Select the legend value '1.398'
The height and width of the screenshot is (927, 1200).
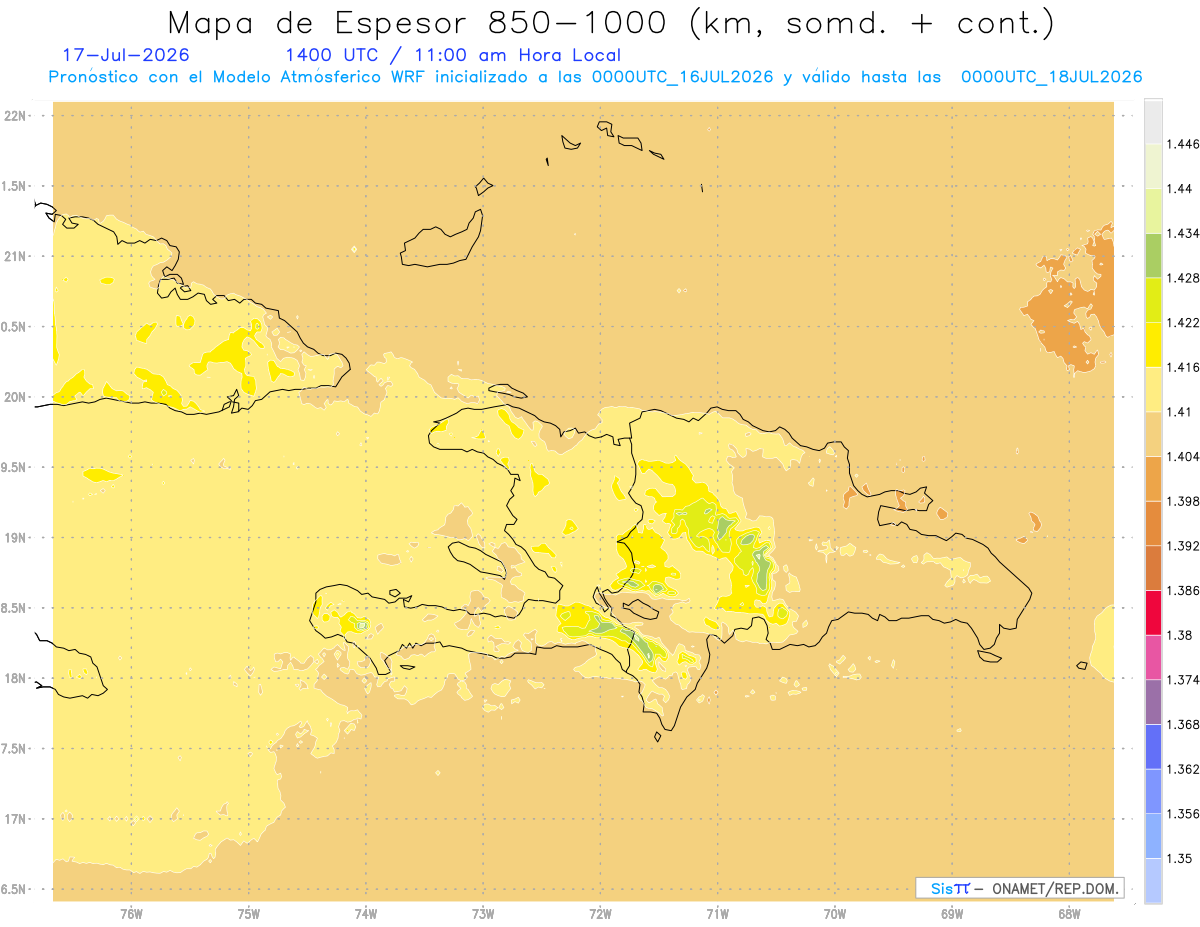coord(1183,501)
